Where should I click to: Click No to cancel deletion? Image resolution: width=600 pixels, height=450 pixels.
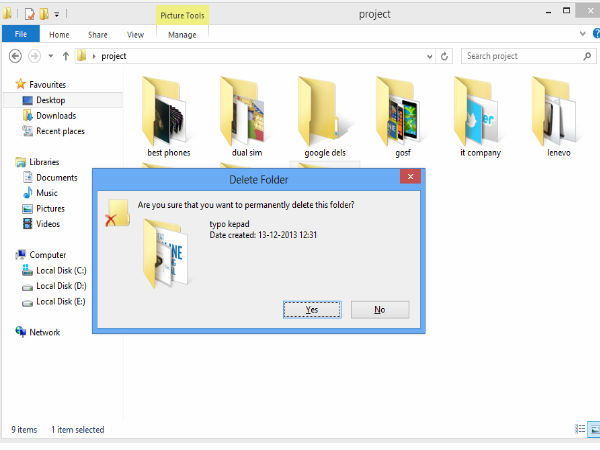379,310
